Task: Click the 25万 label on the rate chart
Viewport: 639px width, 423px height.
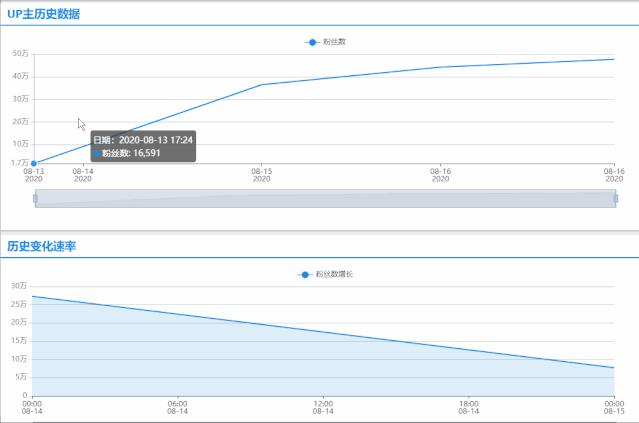Action: click(19, 304)
